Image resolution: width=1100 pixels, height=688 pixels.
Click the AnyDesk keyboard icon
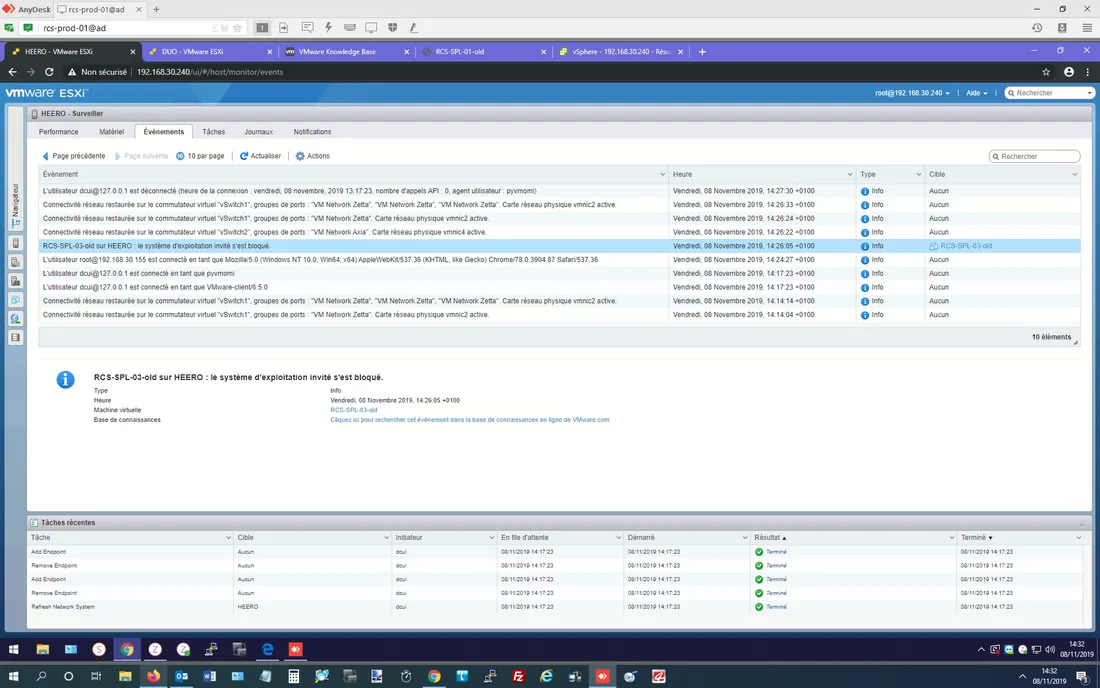[349, 27]
